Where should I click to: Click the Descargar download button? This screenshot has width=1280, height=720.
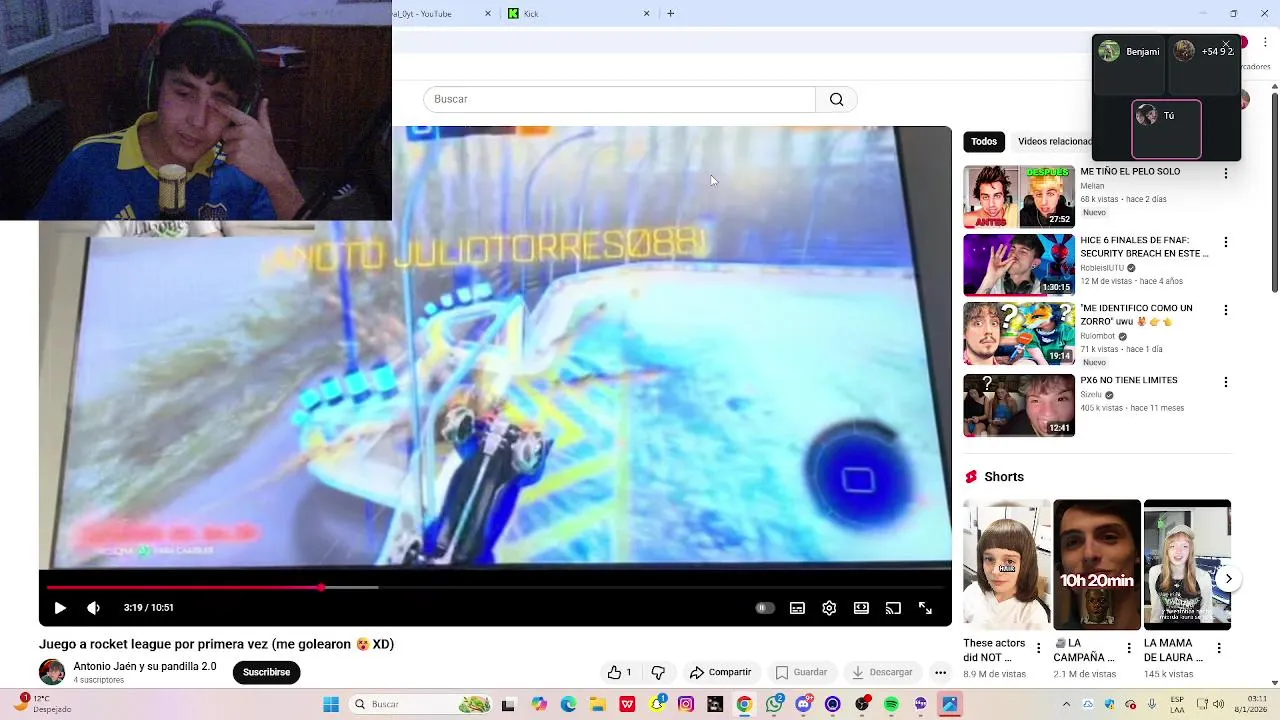click(881, 672)
